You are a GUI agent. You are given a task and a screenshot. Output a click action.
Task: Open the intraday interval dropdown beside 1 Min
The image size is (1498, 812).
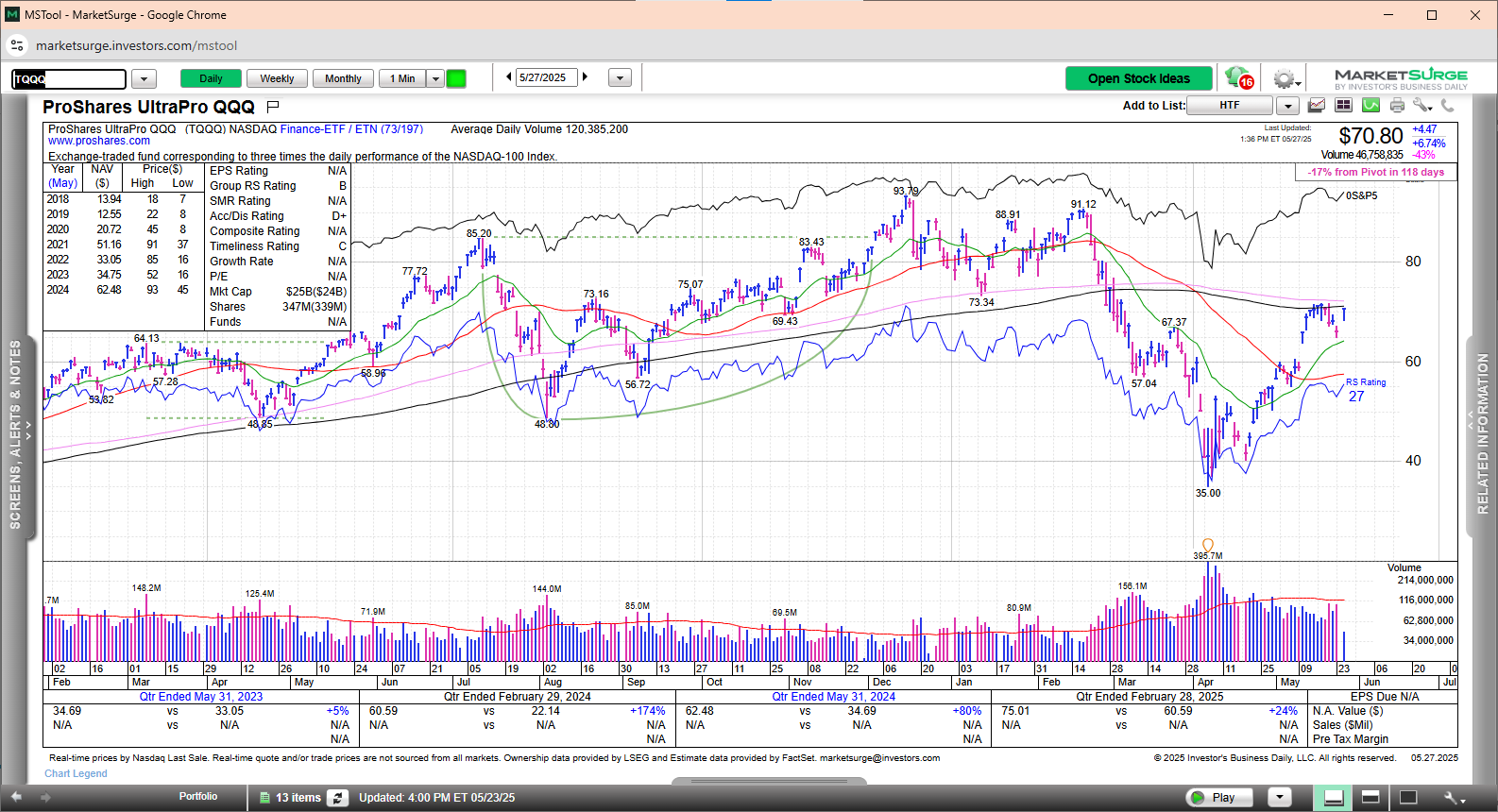[435, 78]
